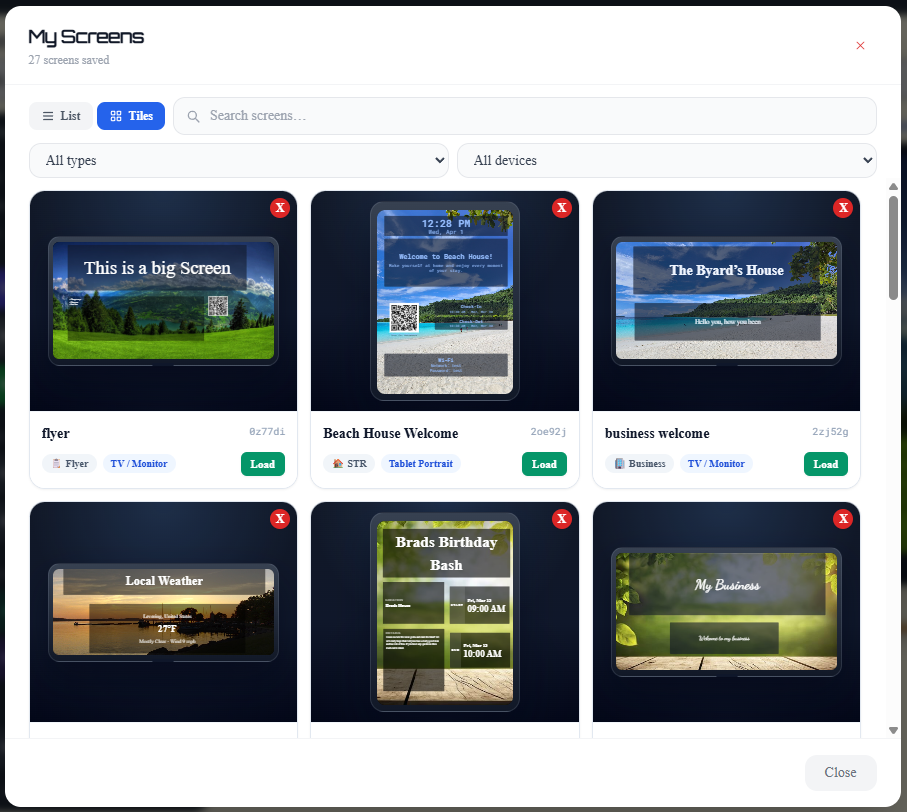Load the flyer screen

263,464
